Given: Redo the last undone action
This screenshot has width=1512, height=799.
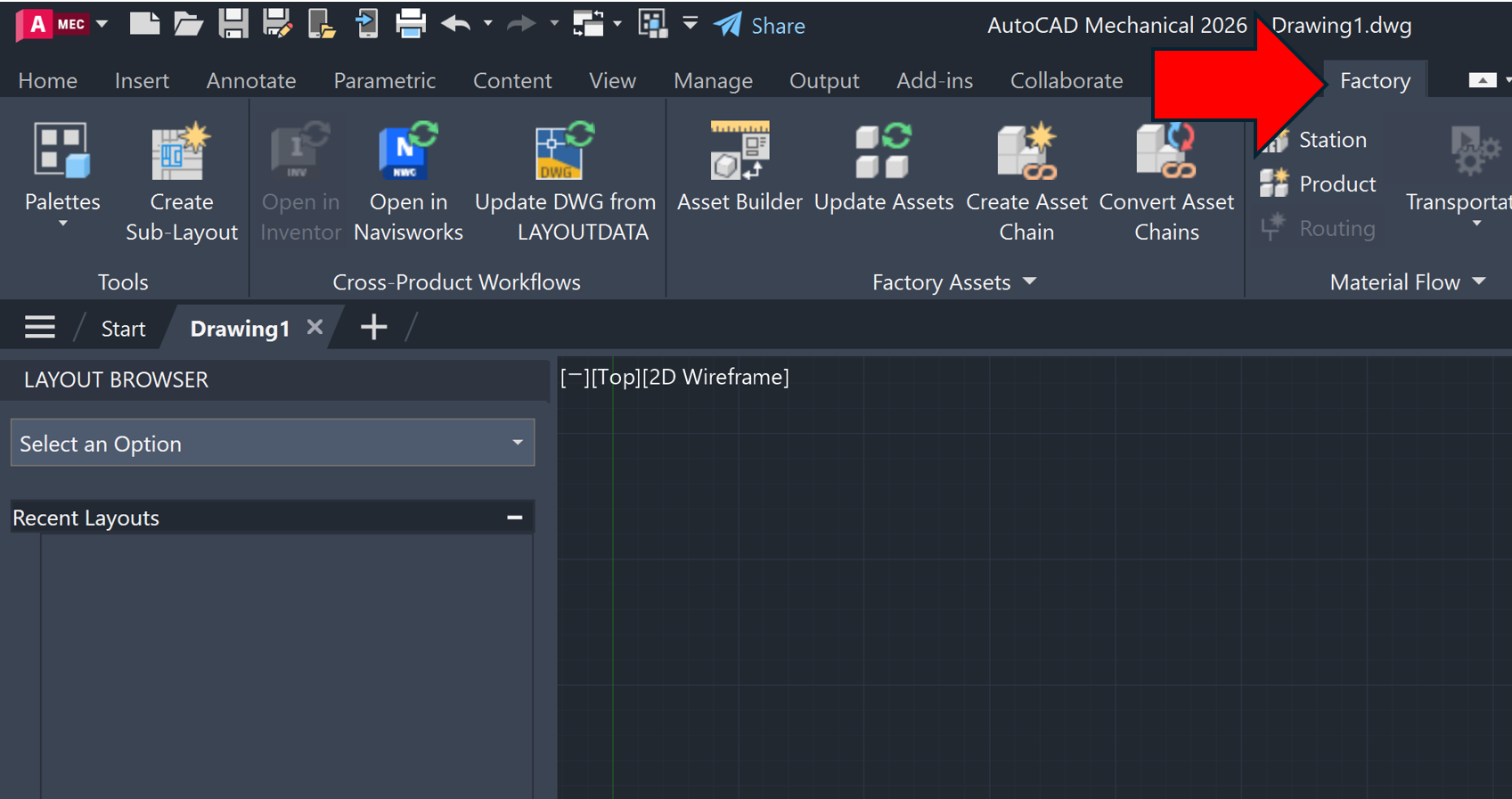Looking at the screenshot, I should pyautogui.click(x=521, y=24).
